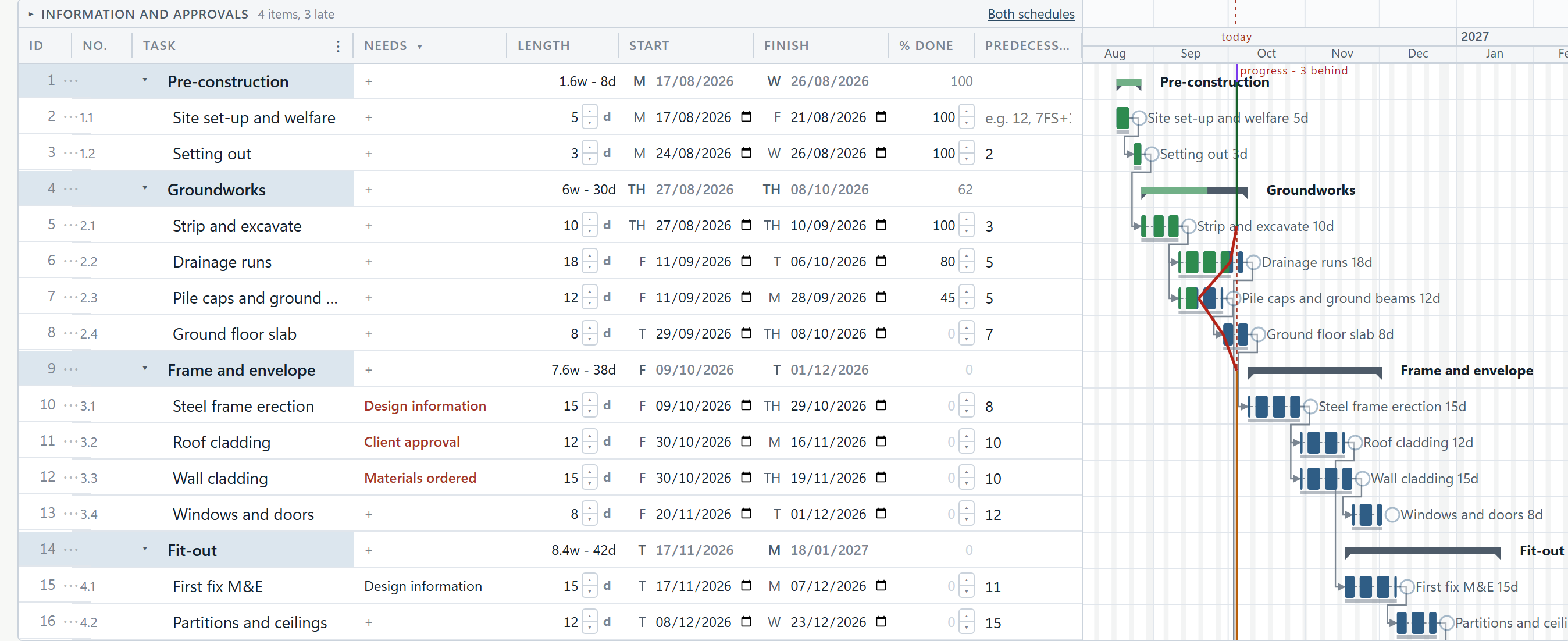Edit predecessors field for Site set-up and welfare
Image resolution: width=1568 pixels, height=641 pixels.
pos(1028,117)
